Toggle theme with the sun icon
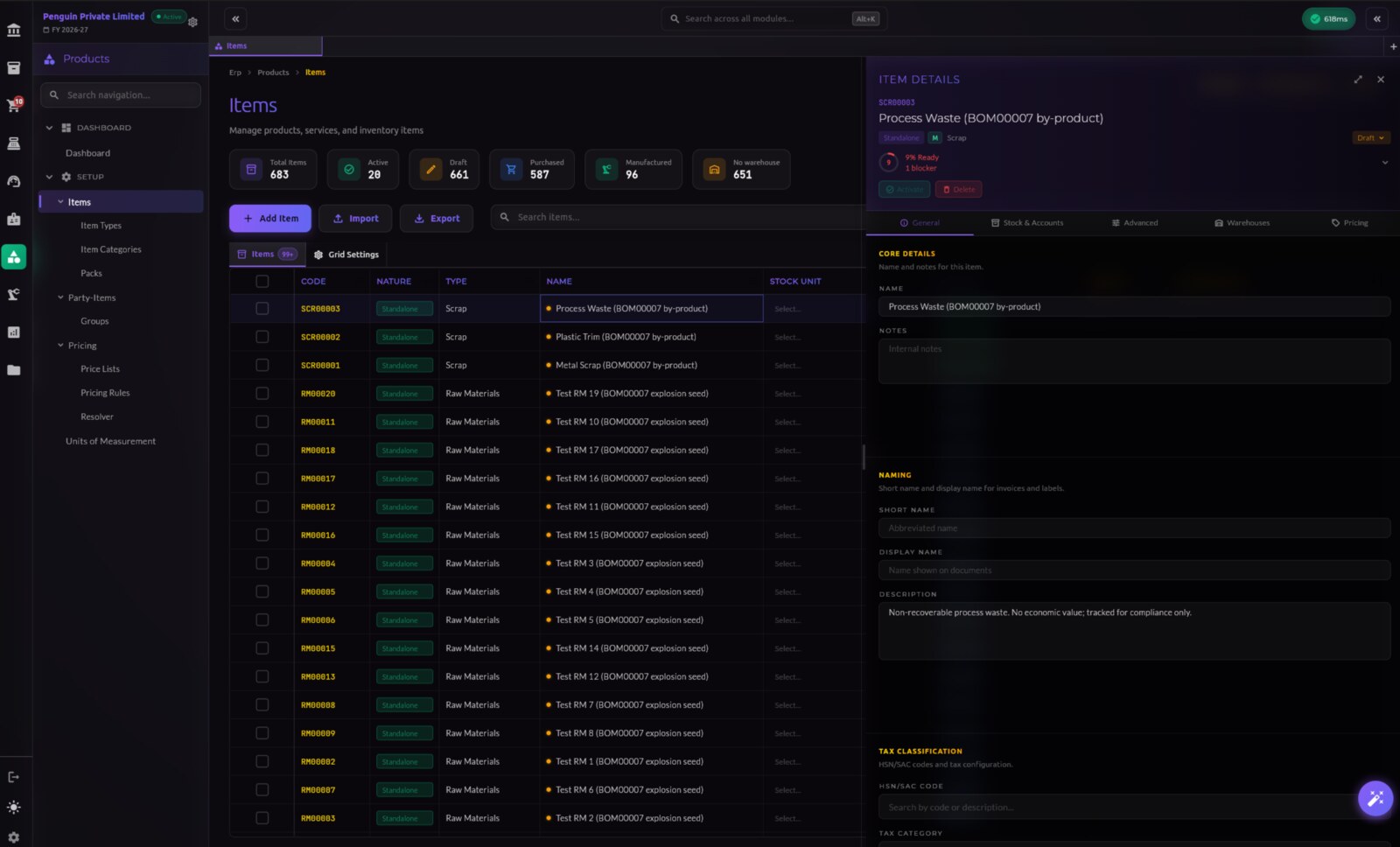Screen dimensions: 1400x847 [14, 807]
